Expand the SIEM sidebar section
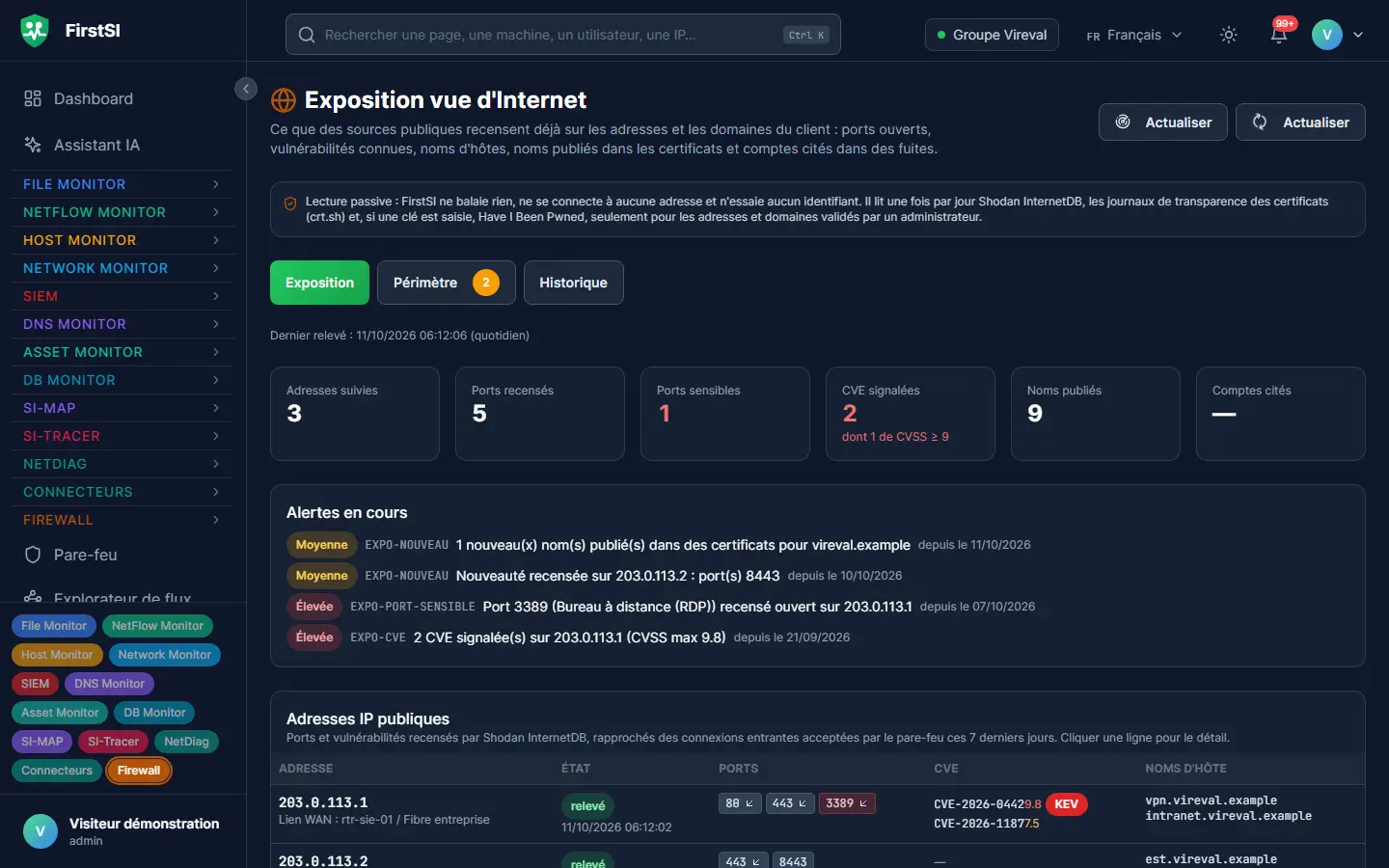The width and height of the screenshot is (1389, 868). [122, 296]
